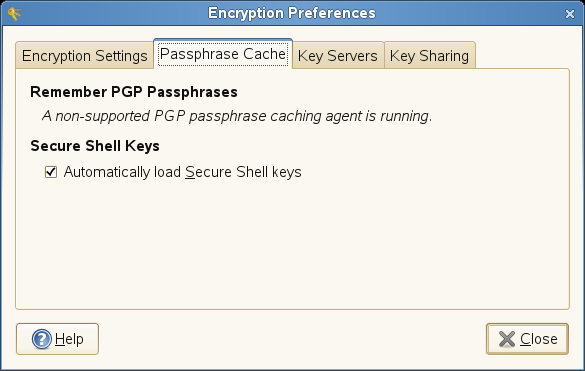Viewport: 585px width, 371px height.
Task: Toggle Automatically load Secure Shell keys checkbox
Action: point(51,172)
